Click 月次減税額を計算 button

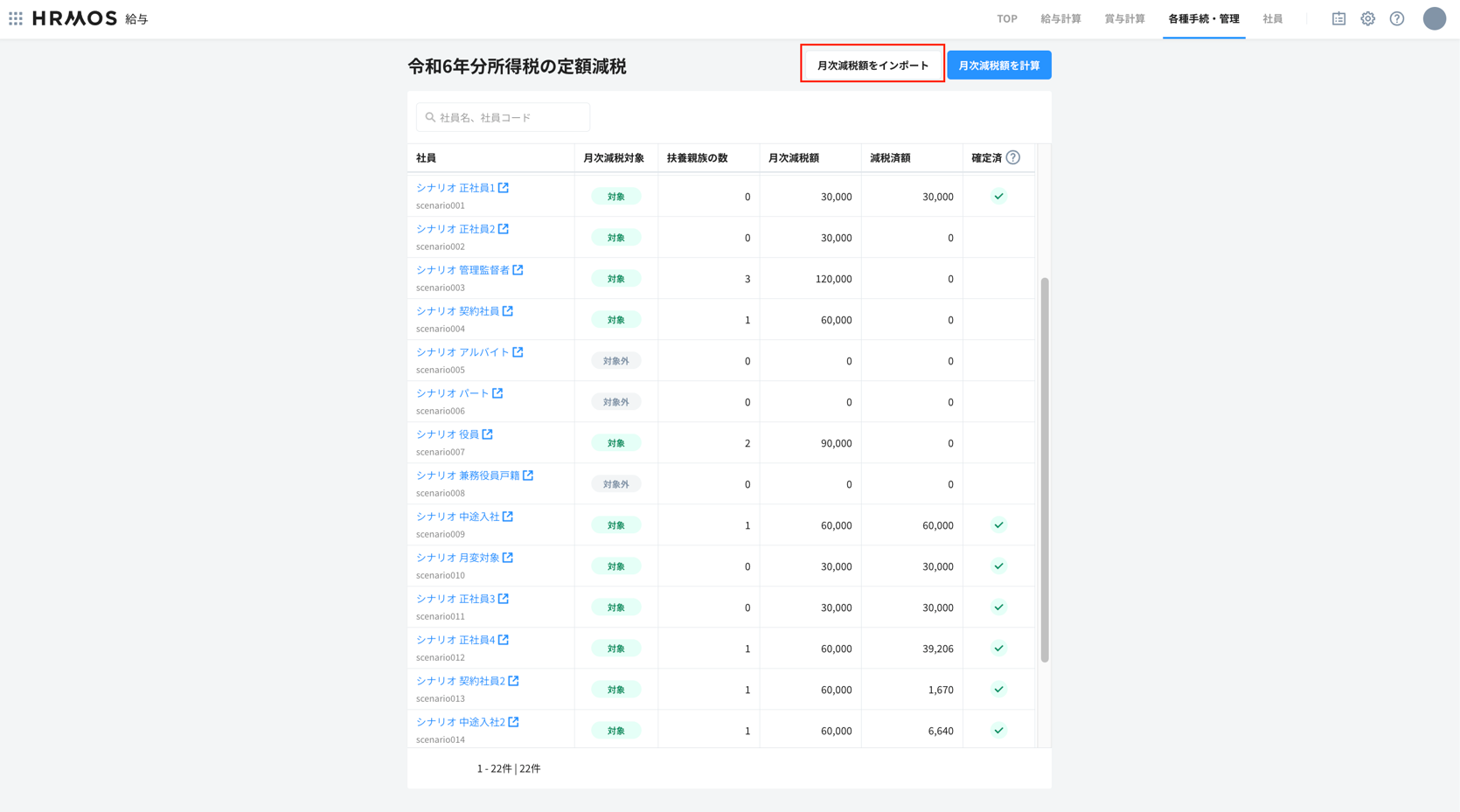tap(998, 66)
